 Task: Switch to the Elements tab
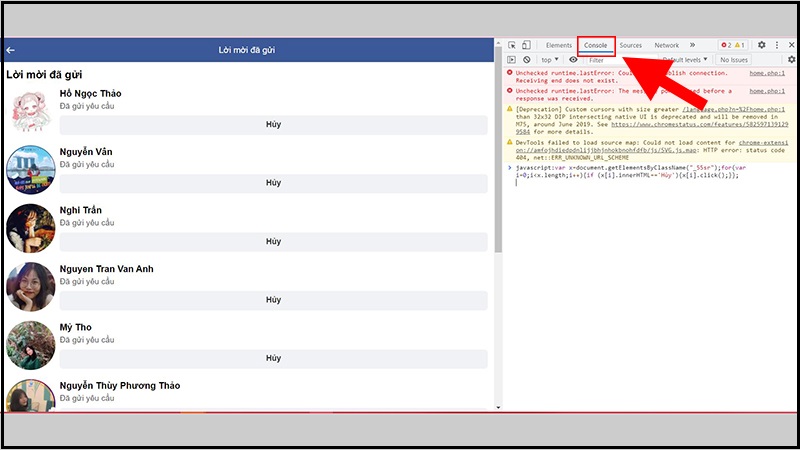click(558, 45)
